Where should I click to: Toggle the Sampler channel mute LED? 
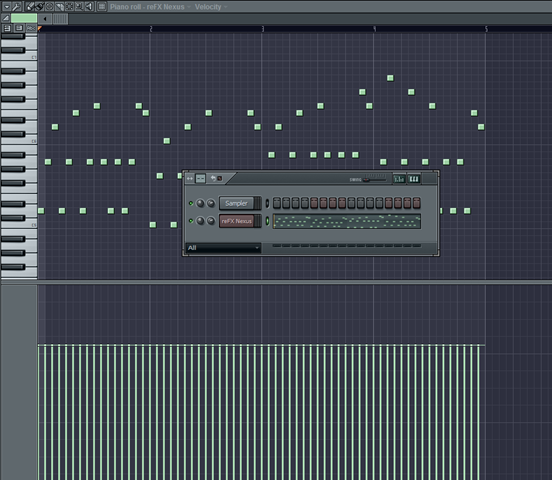(191, 203)
